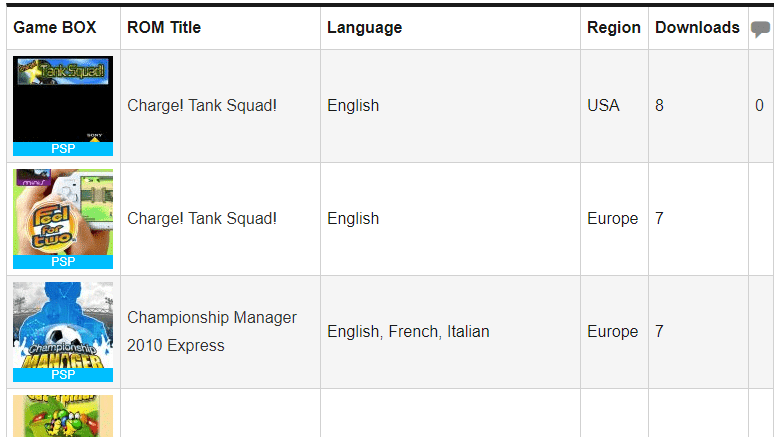Click the Game BOX column header
This screenshot has width=780, height=437.
coord(55,27)
